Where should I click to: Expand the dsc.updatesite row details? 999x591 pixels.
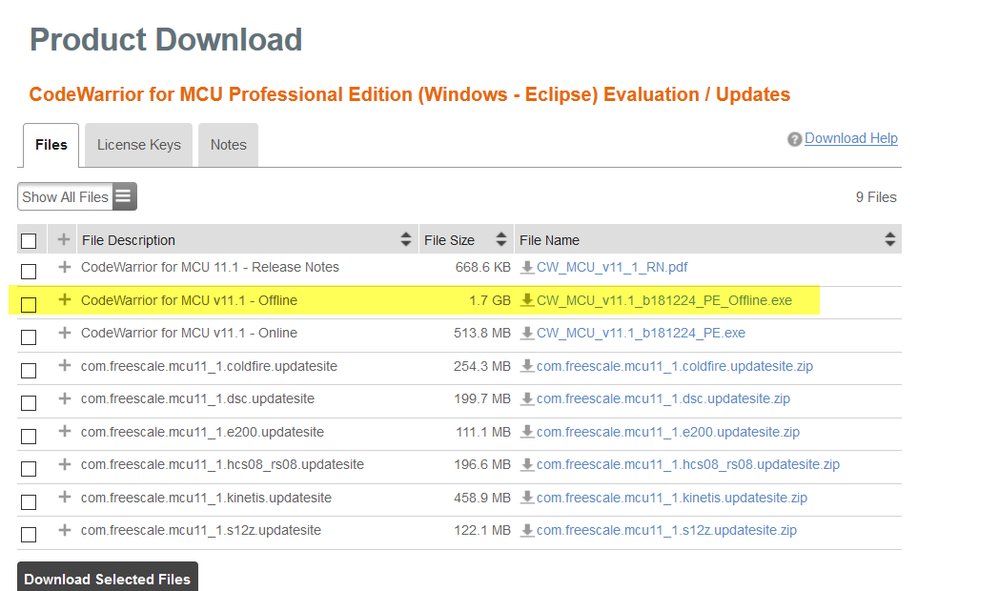point(64,398)
